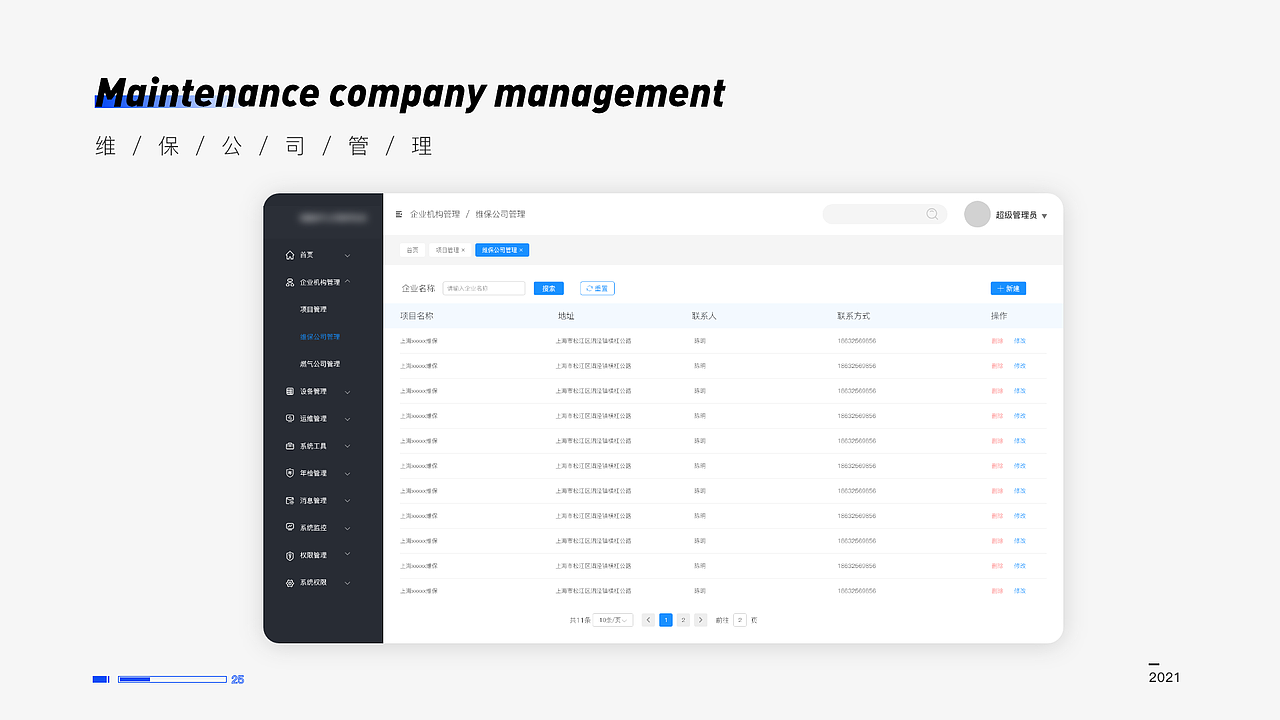Close the 项目管理 tab with its x

tap(463, 250)
